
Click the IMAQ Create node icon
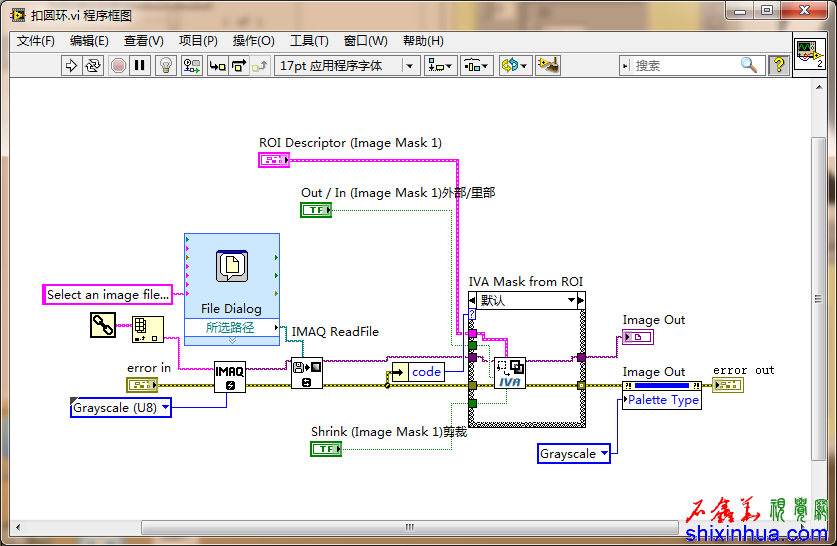click(229, 376)
